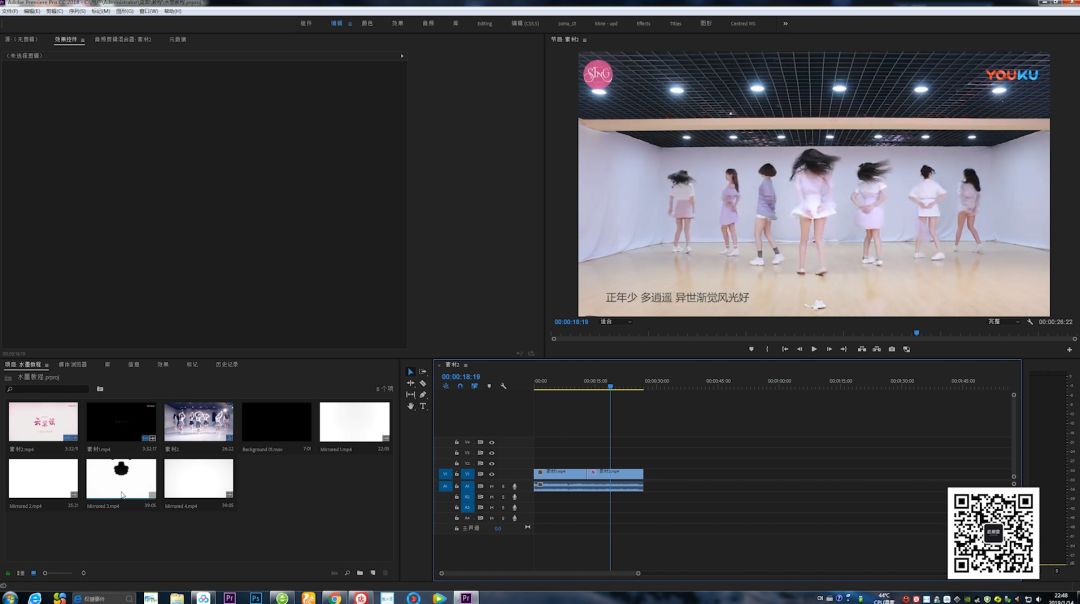
Task: Toggle V3 track eye visibility
Action: 492,453
